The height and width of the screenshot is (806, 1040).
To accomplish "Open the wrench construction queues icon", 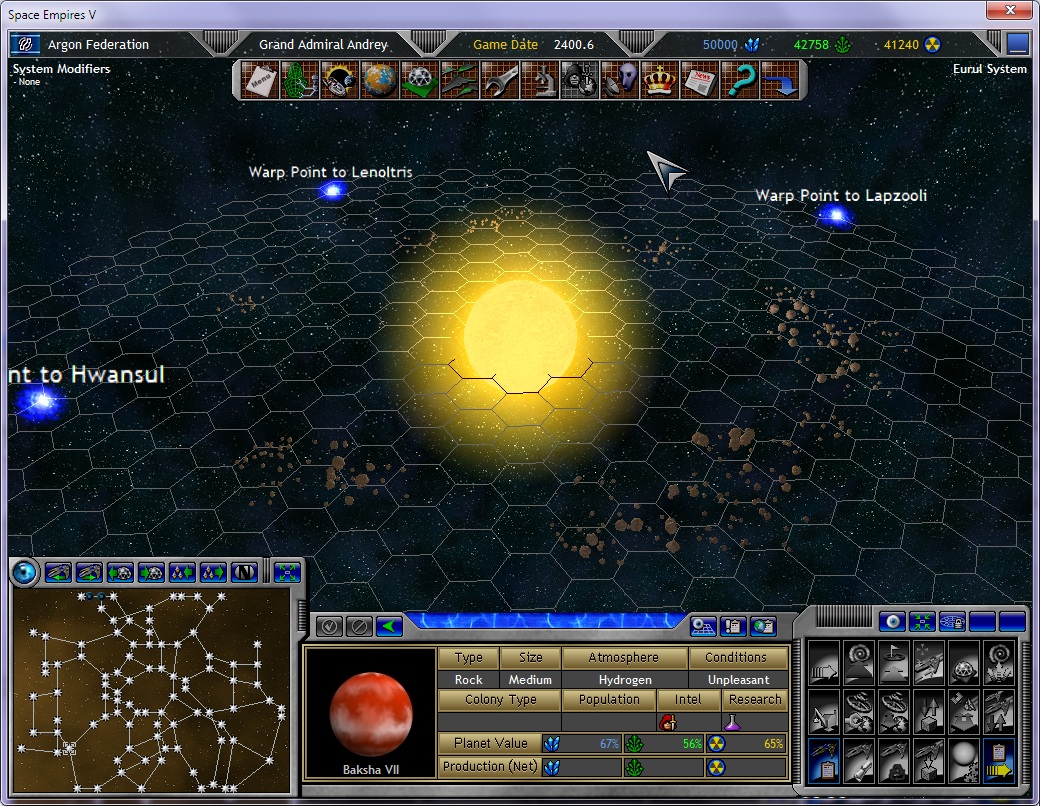I will pos(499,80).
